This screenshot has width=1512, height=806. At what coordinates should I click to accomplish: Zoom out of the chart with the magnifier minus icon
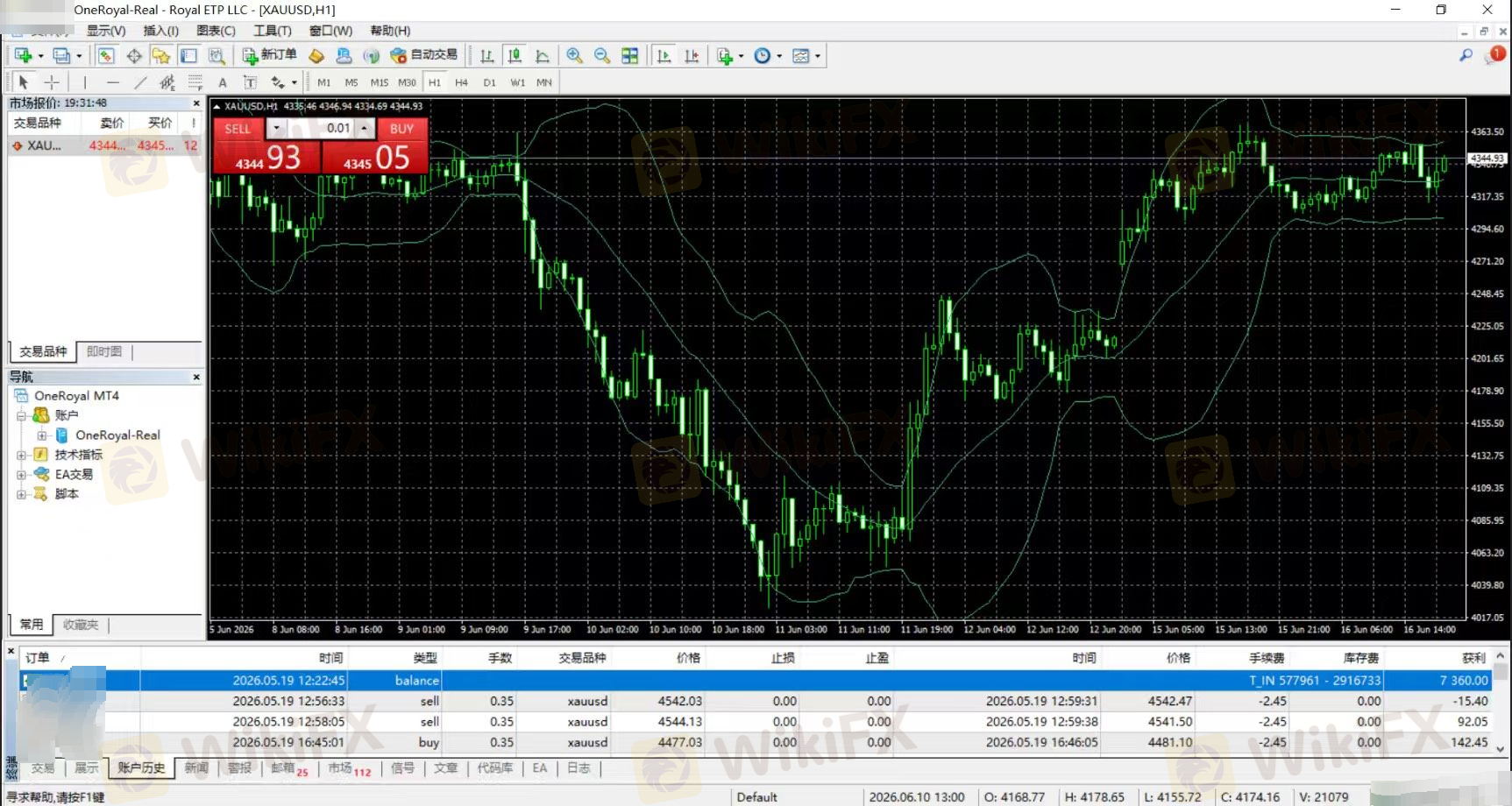point(602,55)
